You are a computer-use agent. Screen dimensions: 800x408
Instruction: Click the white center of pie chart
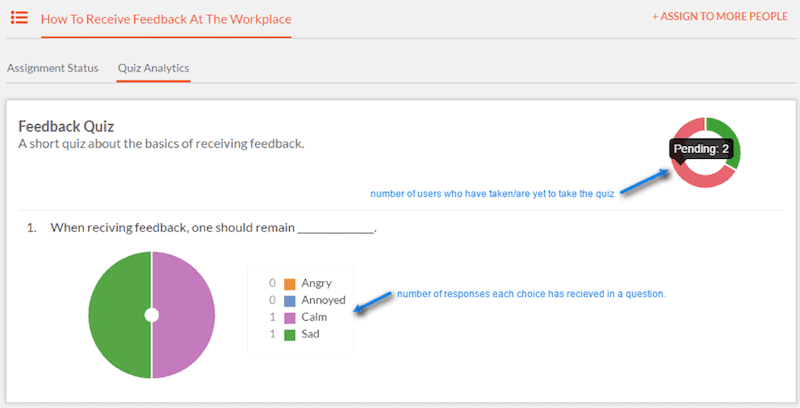(x=152, y=315)
